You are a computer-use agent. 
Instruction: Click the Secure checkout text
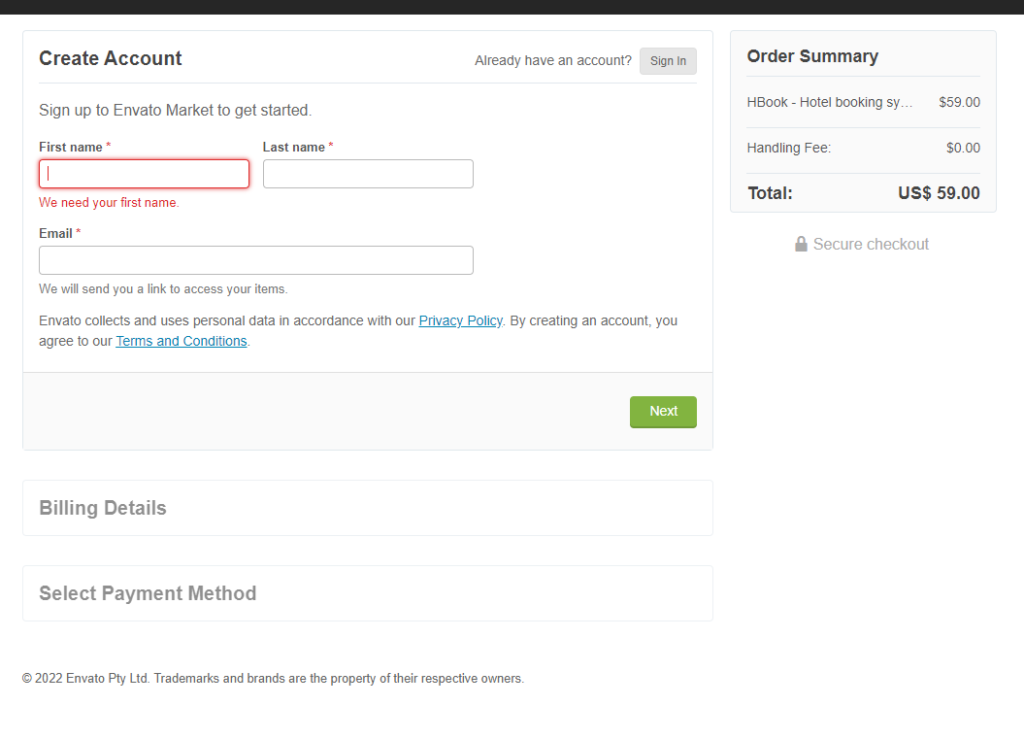point(871,244)
